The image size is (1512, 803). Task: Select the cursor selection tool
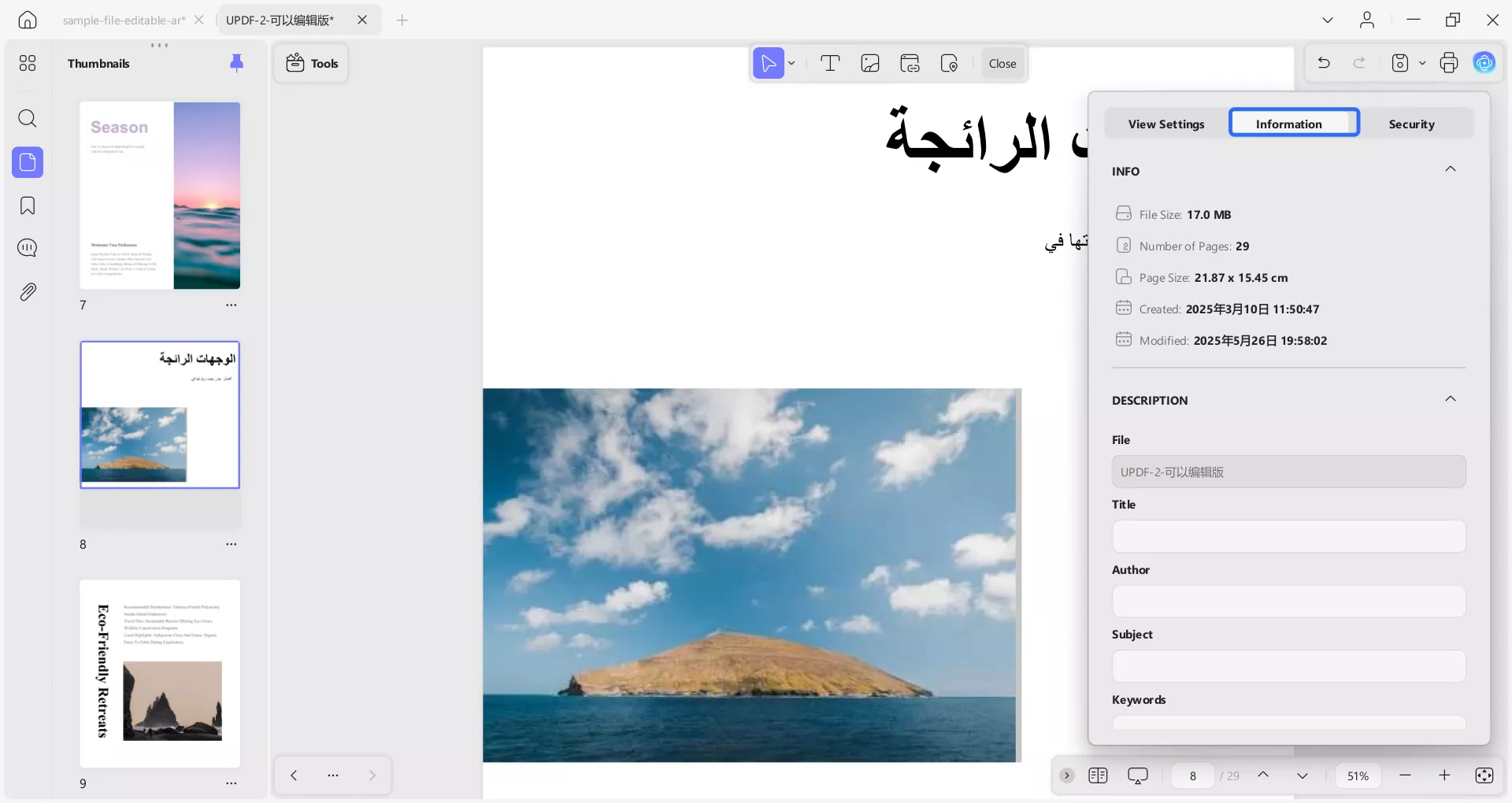coord(769,64)
